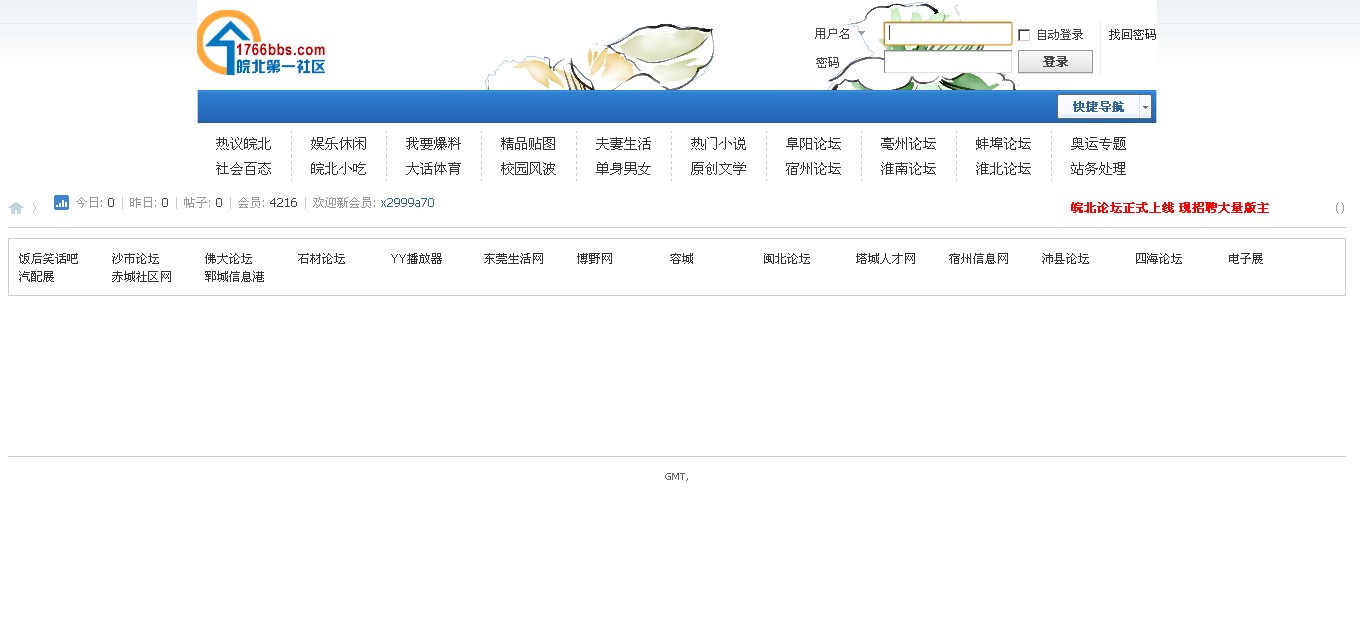1360x639 pixels.
Task: Open friend link 饭后笑话吧
Action: (x=48, y=259)
